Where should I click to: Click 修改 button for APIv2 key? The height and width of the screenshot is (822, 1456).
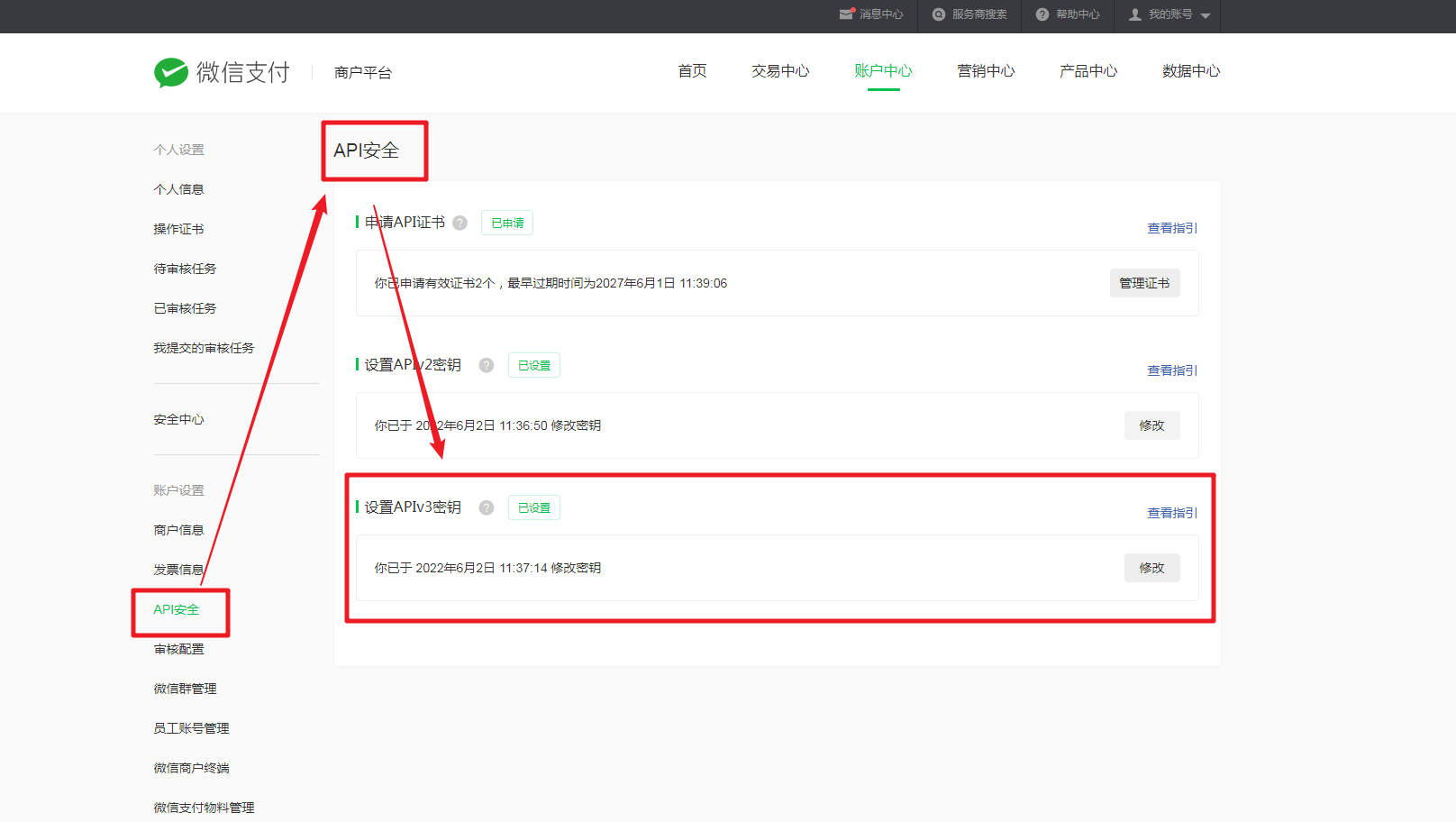1151,425
